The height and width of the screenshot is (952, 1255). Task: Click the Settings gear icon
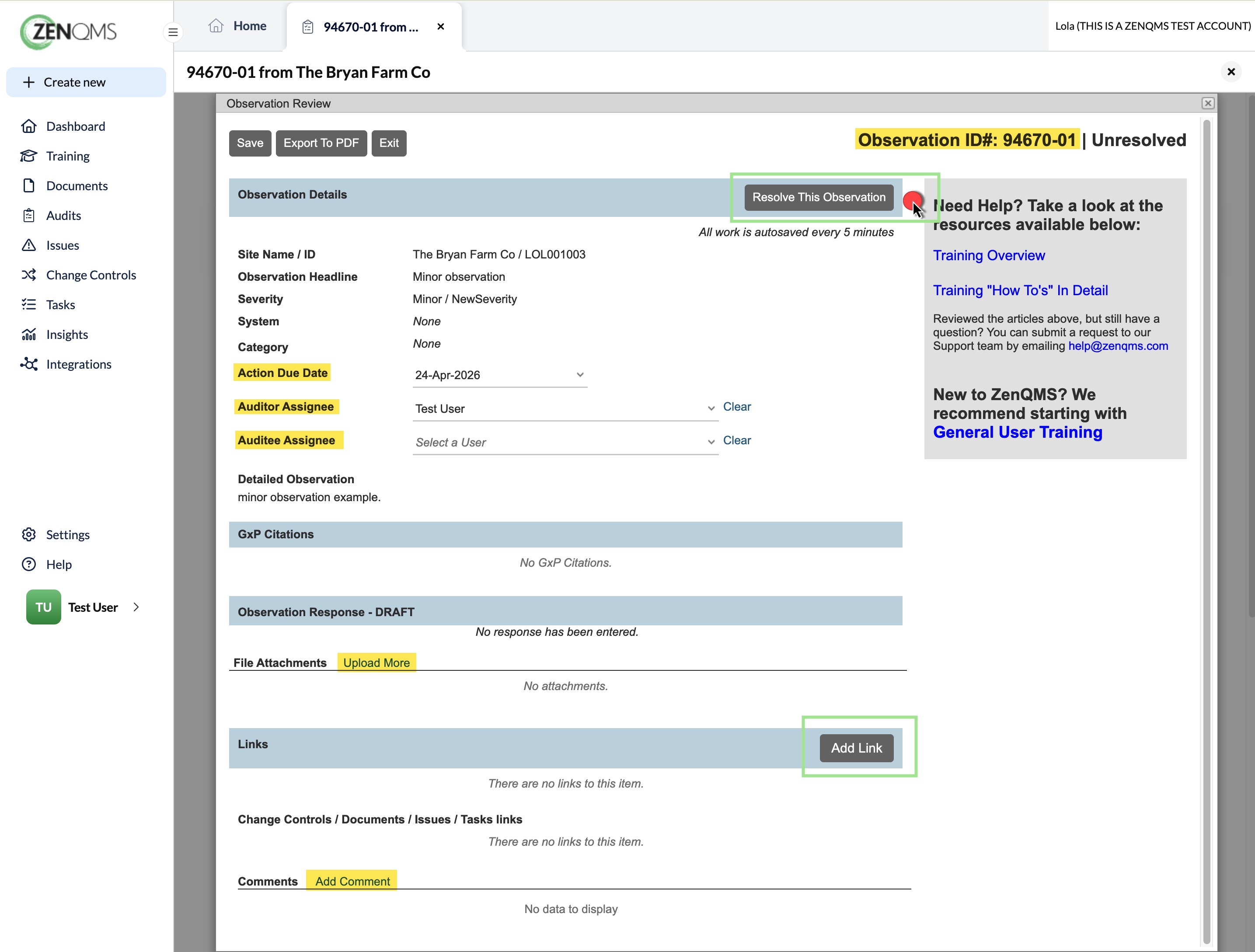pos(29,535)
